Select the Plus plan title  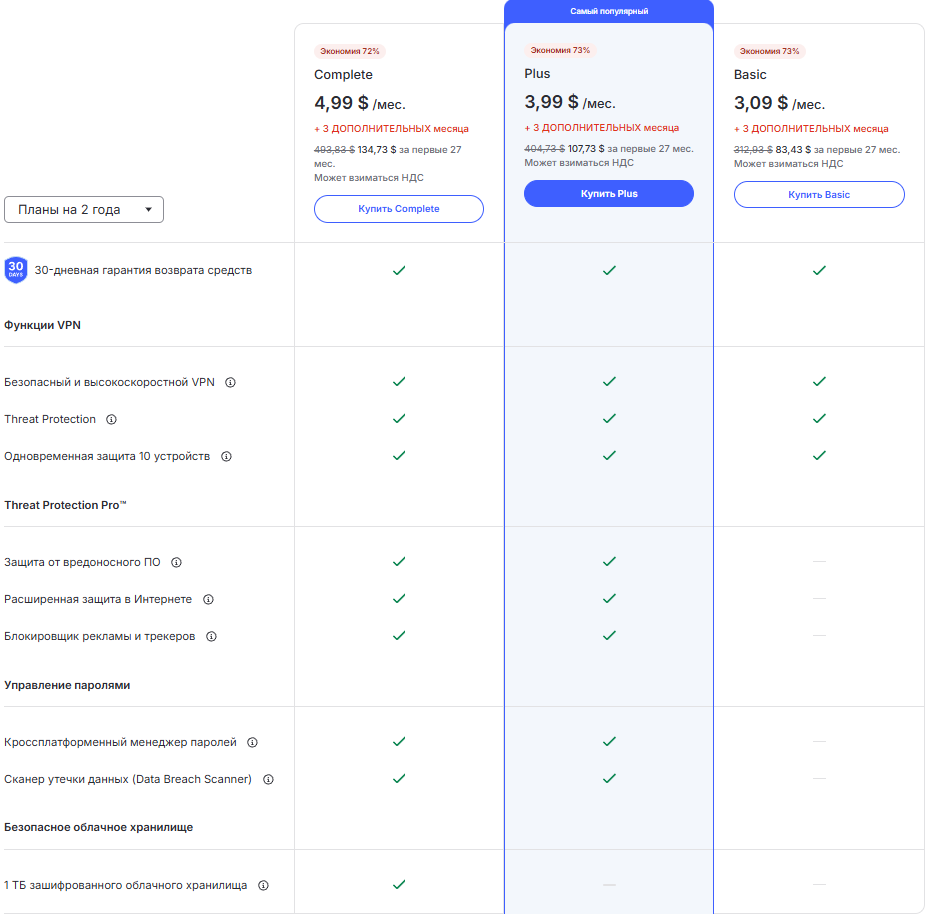537,74
